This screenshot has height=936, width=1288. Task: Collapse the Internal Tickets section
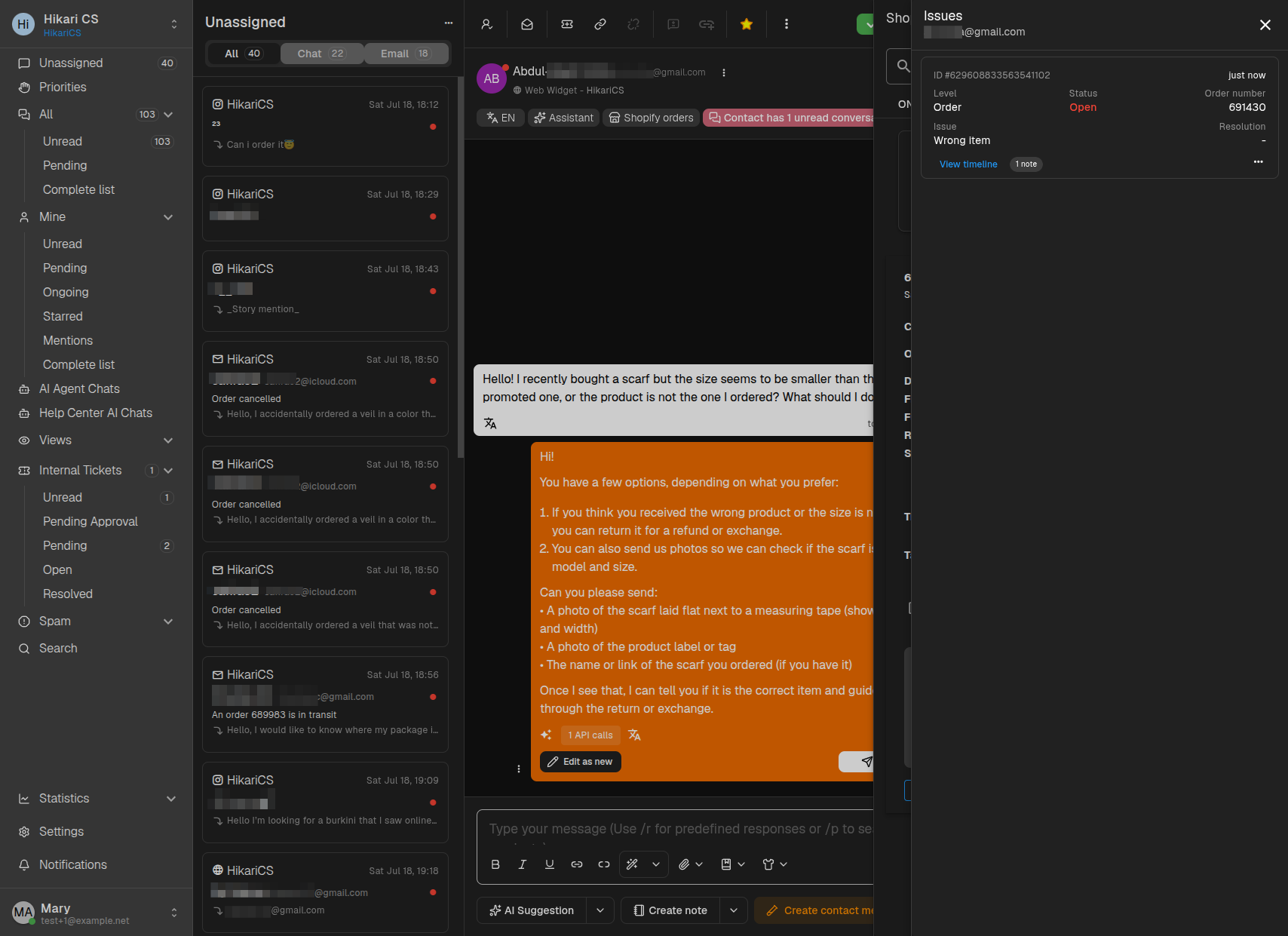pos(168,471)
